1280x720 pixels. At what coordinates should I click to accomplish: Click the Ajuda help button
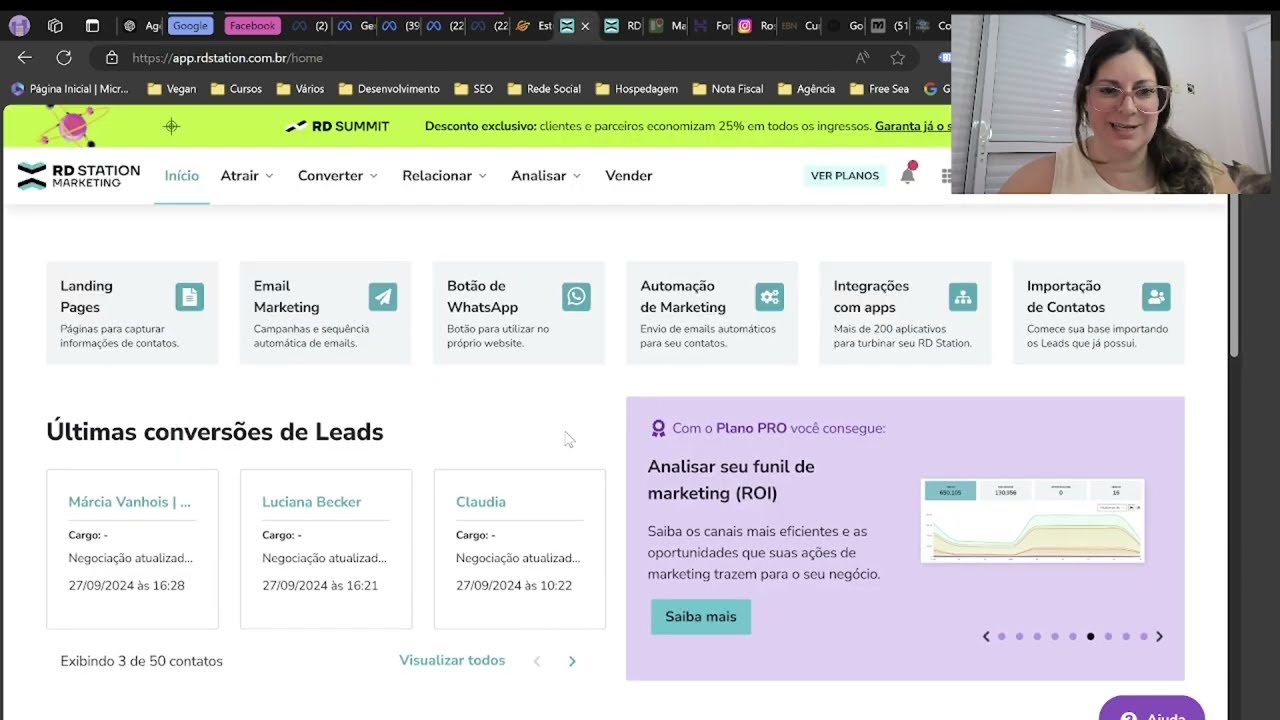(x=1152, y=709)
